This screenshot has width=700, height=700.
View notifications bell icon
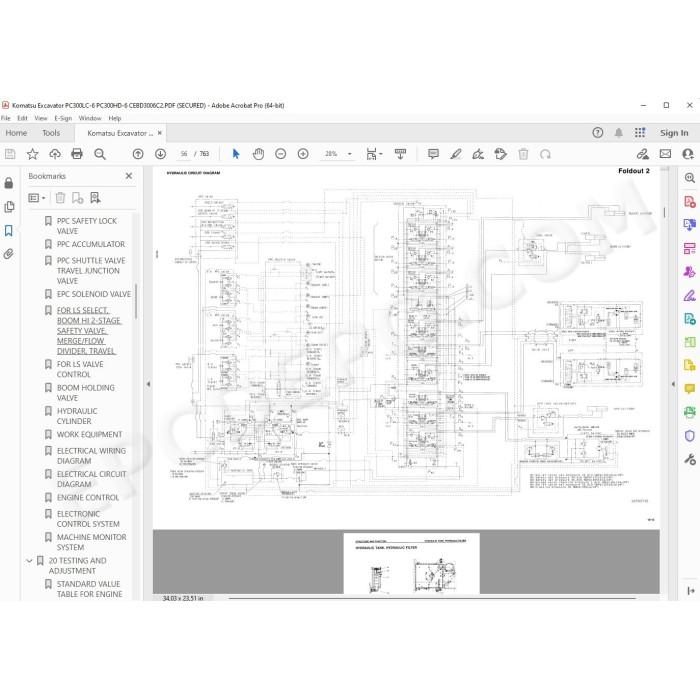point(618,133)
